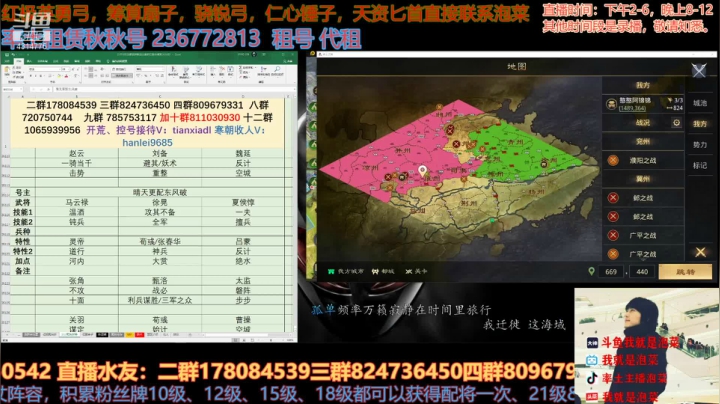This screenshot has width=720, height=404.
Task: Switch to the 城池 map tab
Action: pos(700,103)
